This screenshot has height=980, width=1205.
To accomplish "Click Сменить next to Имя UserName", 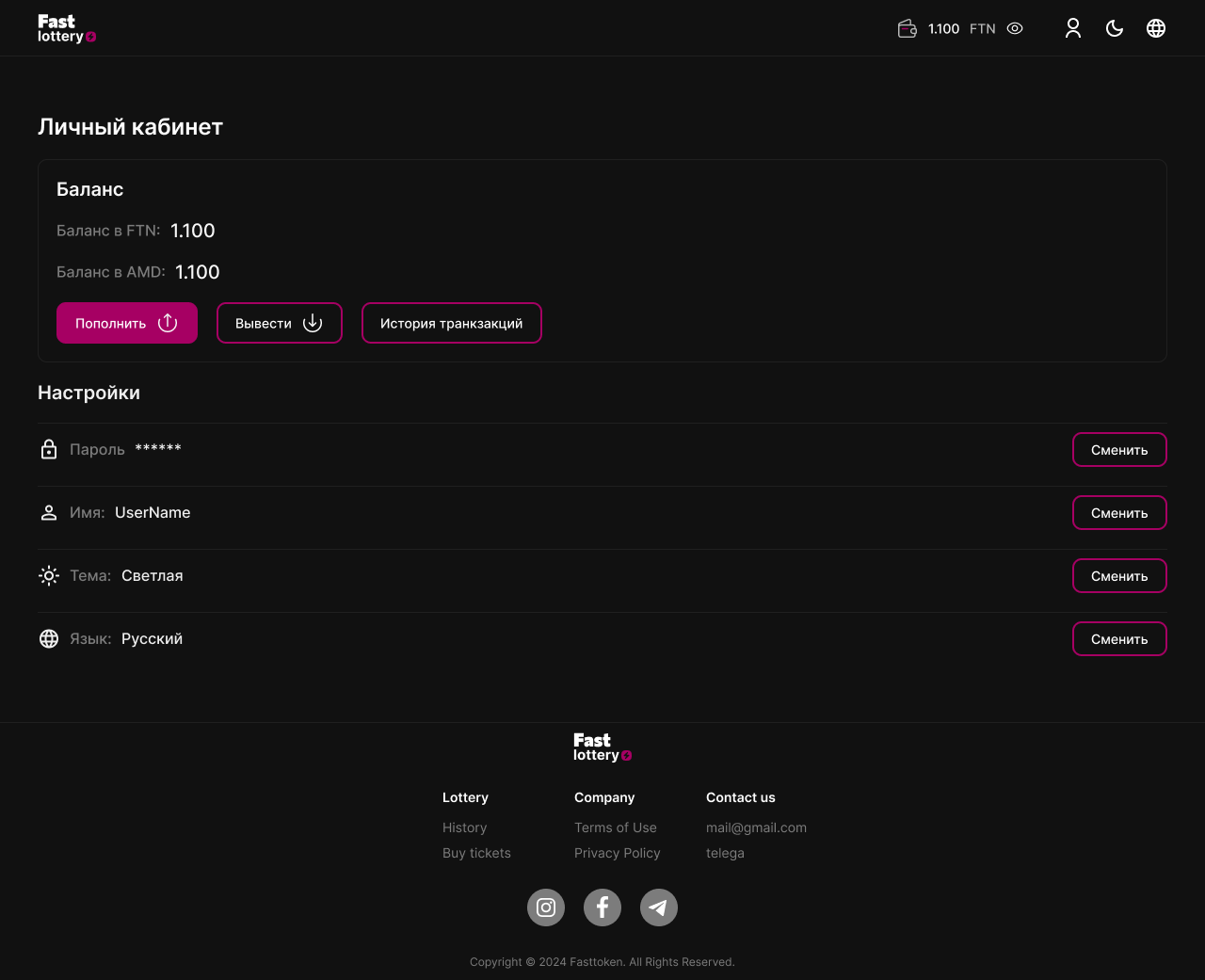I will (1119, 513).
